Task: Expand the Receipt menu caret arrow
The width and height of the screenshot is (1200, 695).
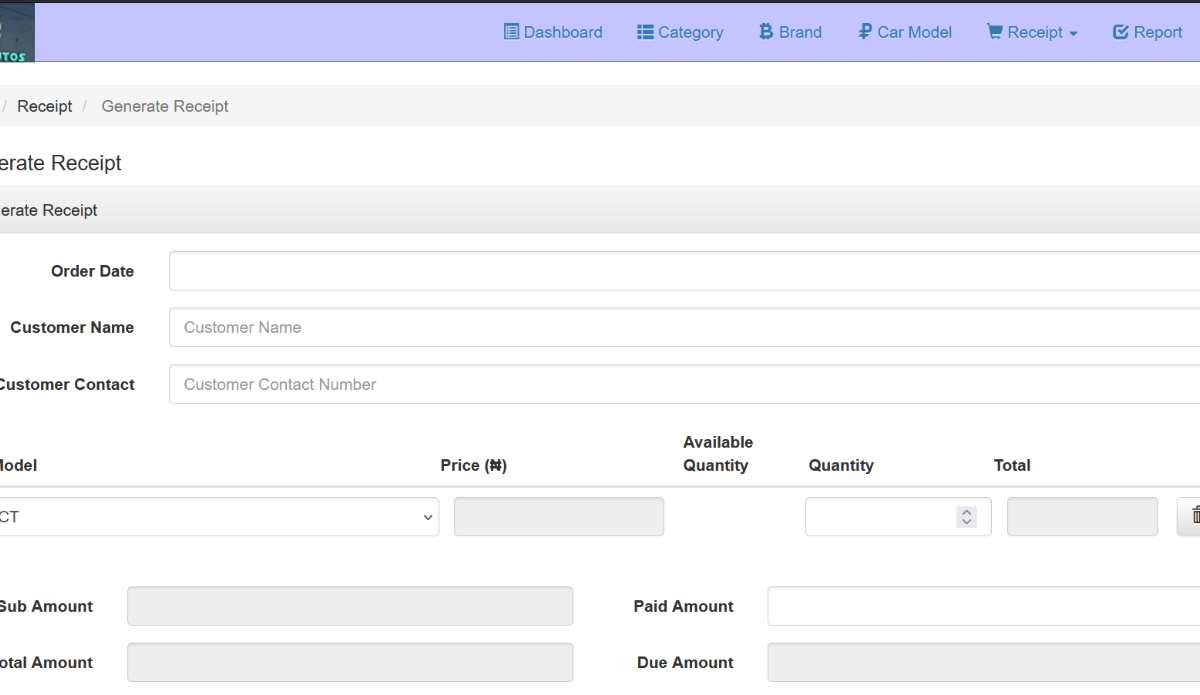Action: click(1074, 34)
